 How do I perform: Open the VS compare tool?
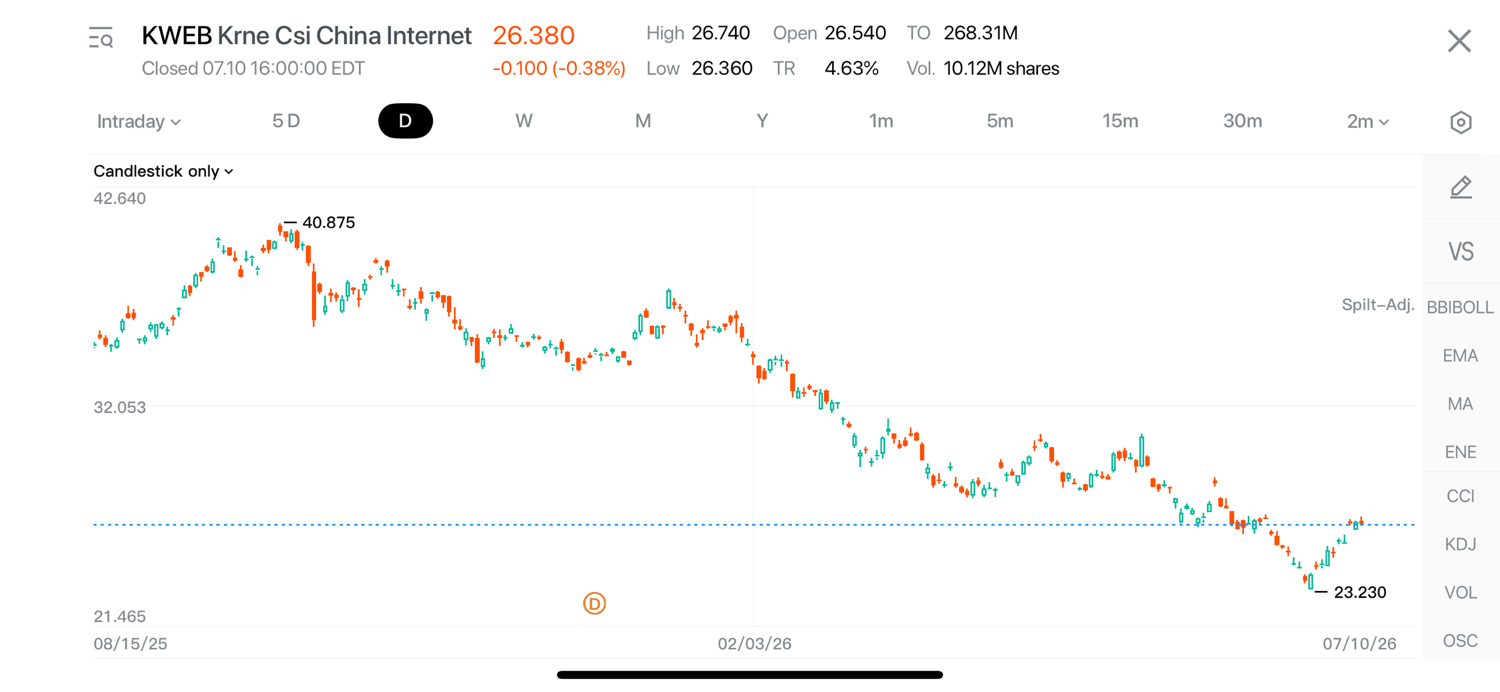tap(1461, 251)
